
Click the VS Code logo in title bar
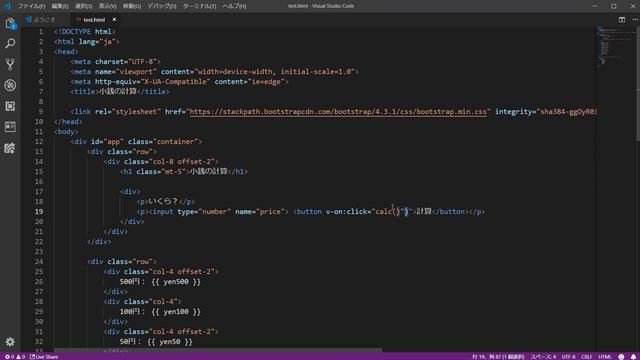[x=7, y=6]
